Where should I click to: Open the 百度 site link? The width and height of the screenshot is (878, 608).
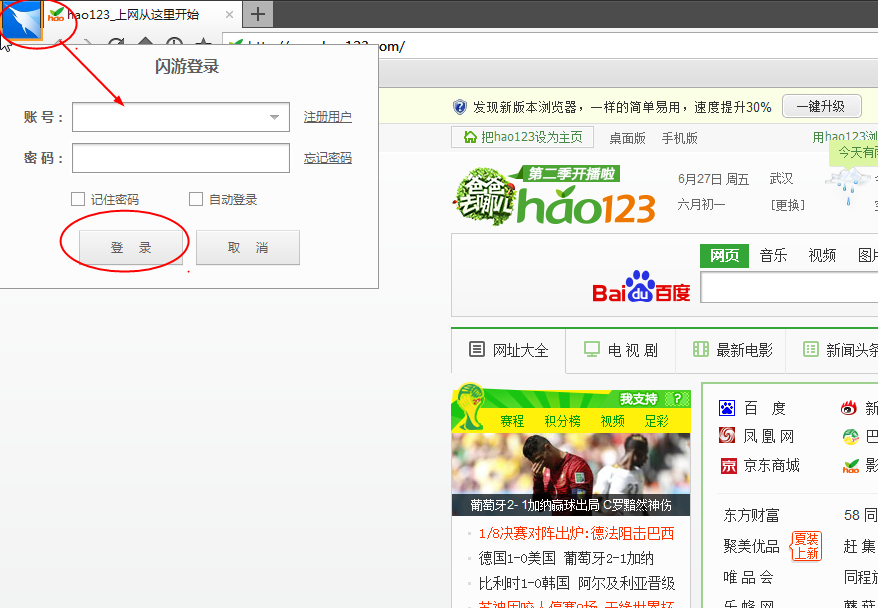(x=765, y=409)
